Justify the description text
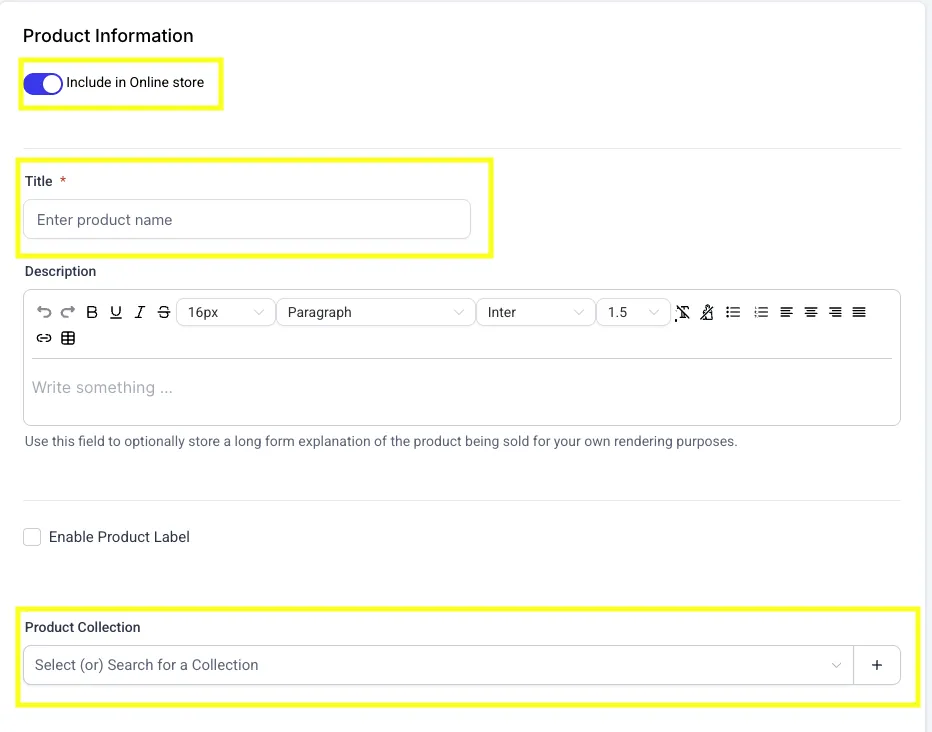 (859, 312)
